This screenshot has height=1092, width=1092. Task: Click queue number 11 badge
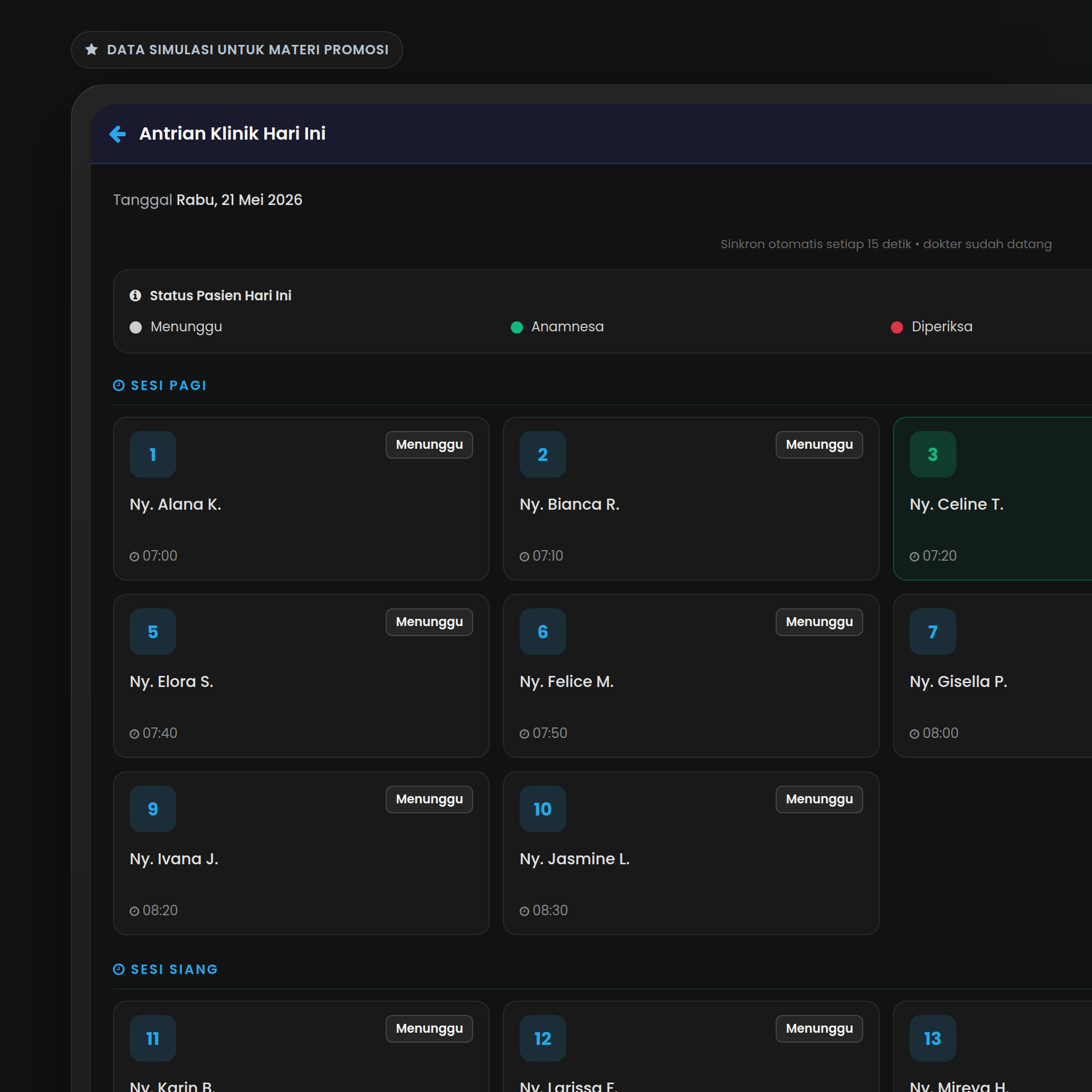click(x=152, y=1038)
